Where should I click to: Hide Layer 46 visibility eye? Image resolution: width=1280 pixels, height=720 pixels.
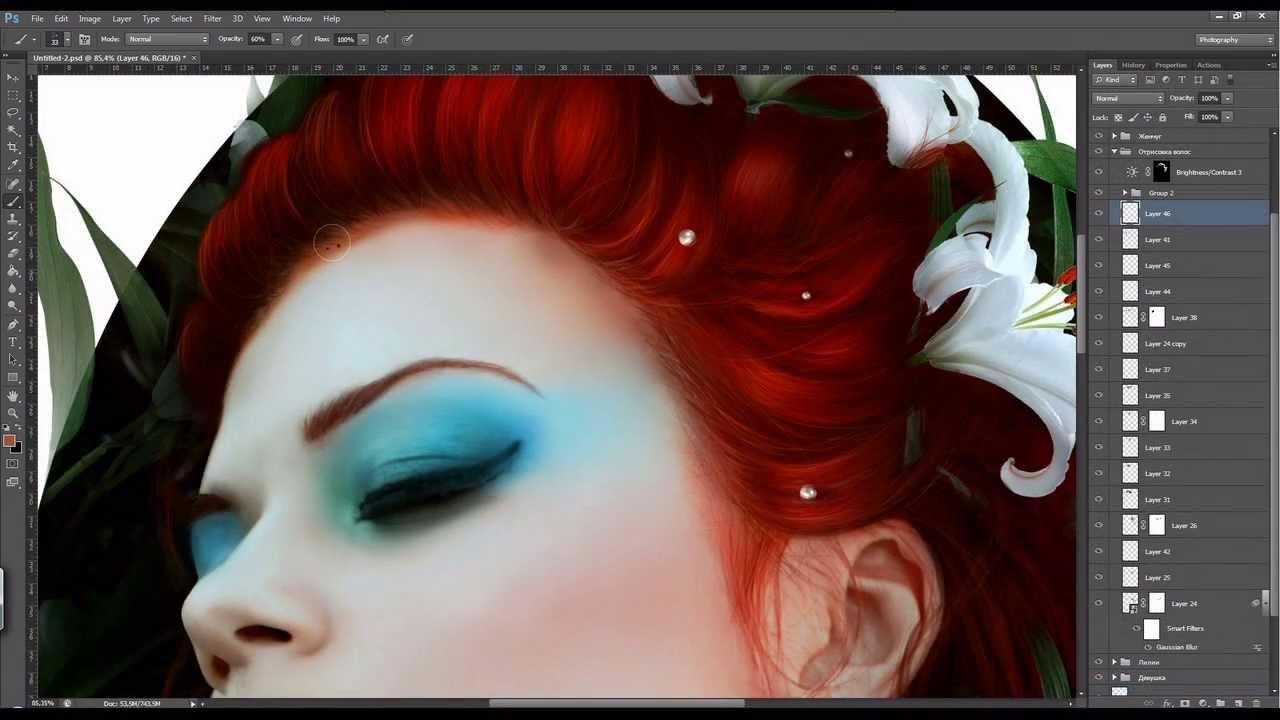pos(1099,213)
